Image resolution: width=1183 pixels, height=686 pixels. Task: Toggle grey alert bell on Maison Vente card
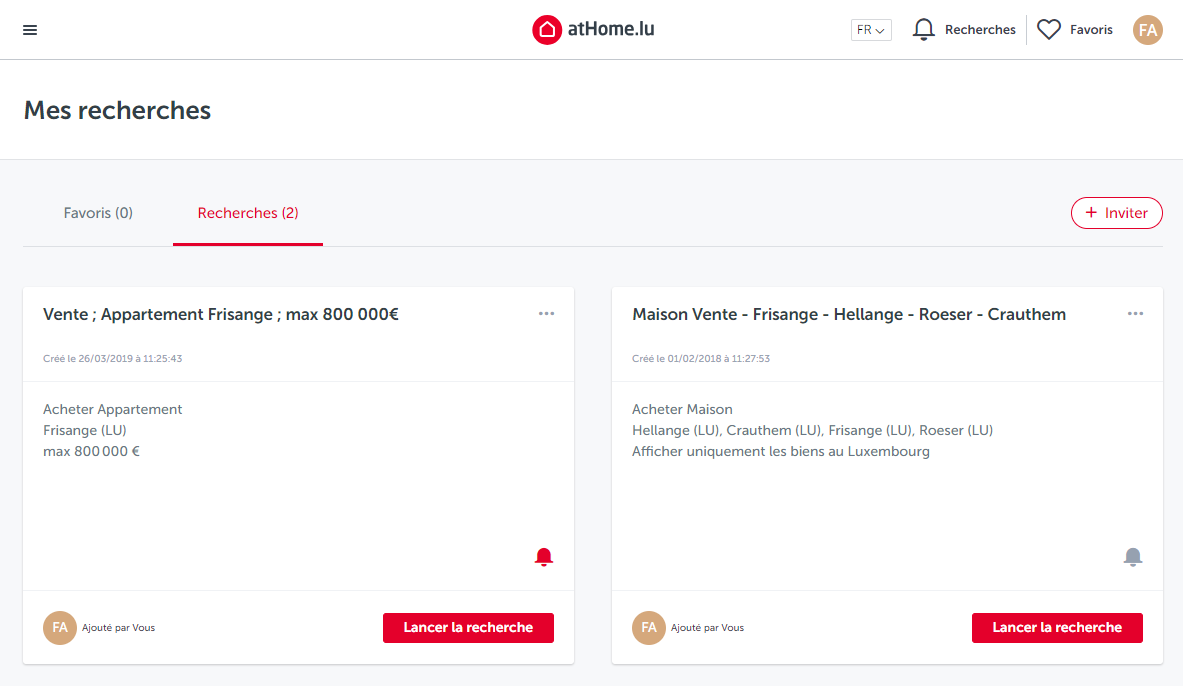point(1132,557)
